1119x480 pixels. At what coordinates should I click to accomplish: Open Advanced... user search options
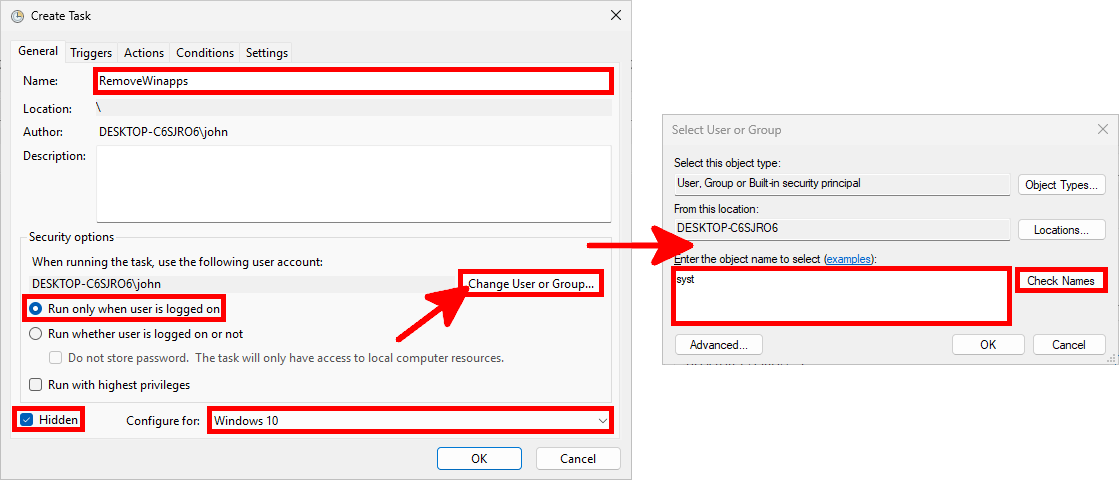pos(719,345)
